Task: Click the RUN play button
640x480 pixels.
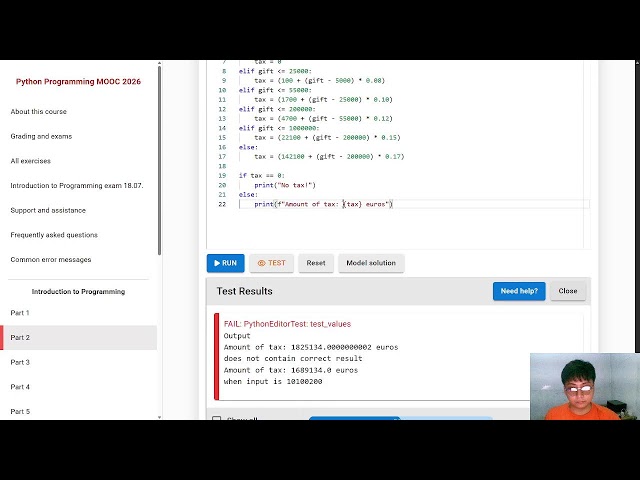Action: click(x=225, y=263)
